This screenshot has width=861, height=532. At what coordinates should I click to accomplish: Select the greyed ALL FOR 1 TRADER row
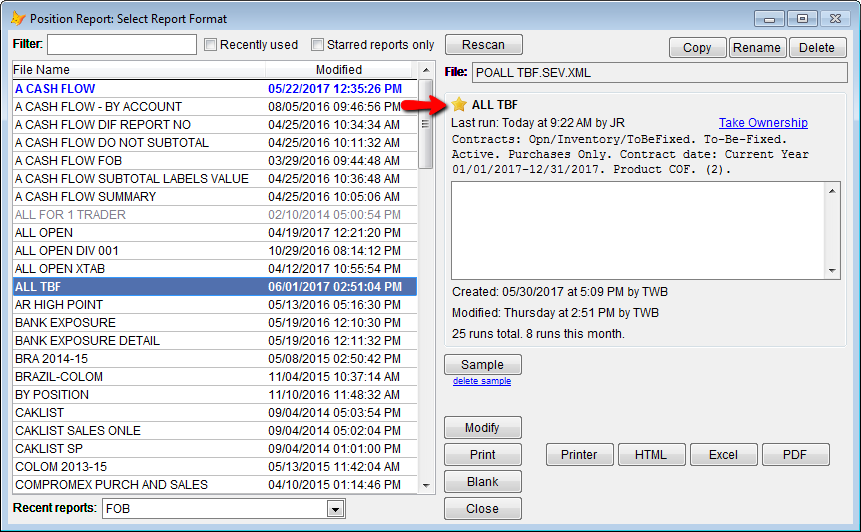point(215,215)
